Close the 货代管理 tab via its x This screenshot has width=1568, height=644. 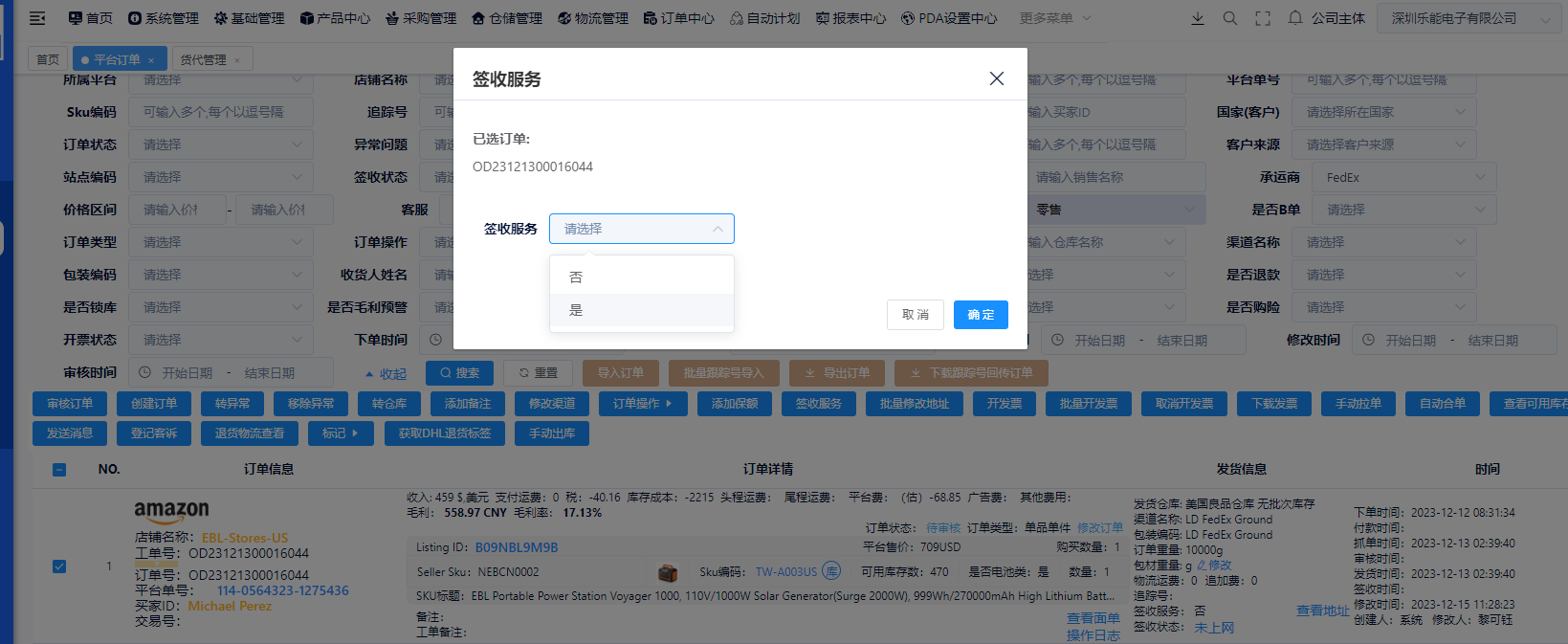[237, 59]
